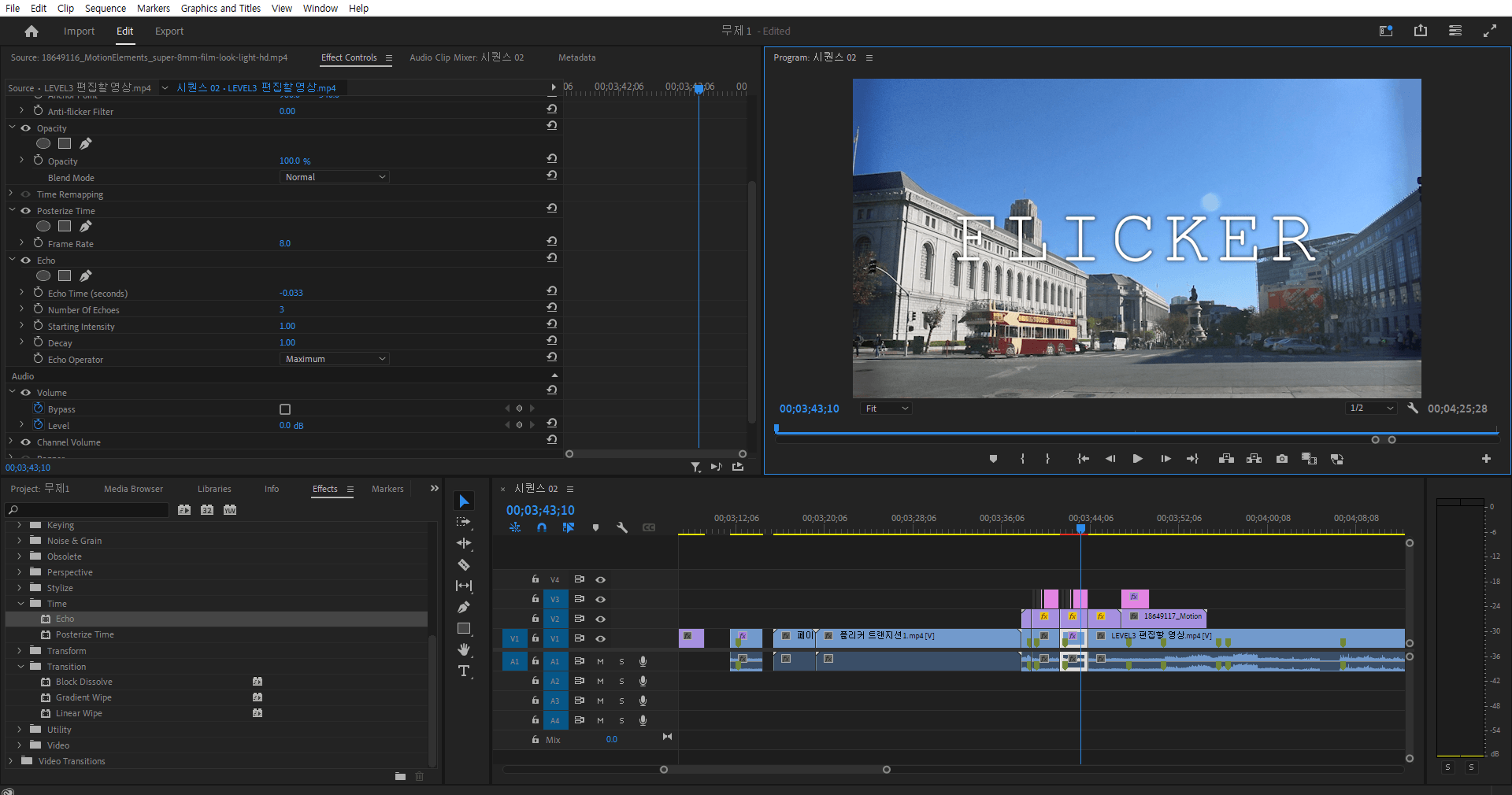Click the free-draw bezier mask under Echo
This screenshot has height=795, width=1512.
(x=86, y=275)
